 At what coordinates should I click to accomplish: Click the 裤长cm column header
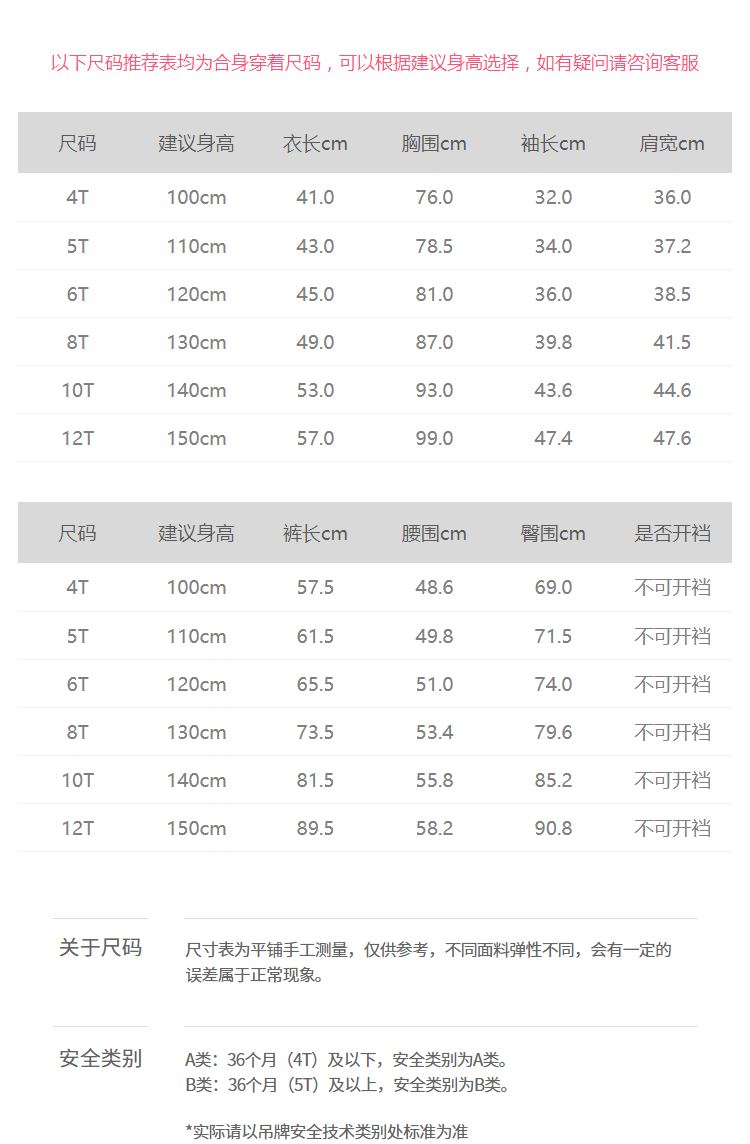[315, 533]
